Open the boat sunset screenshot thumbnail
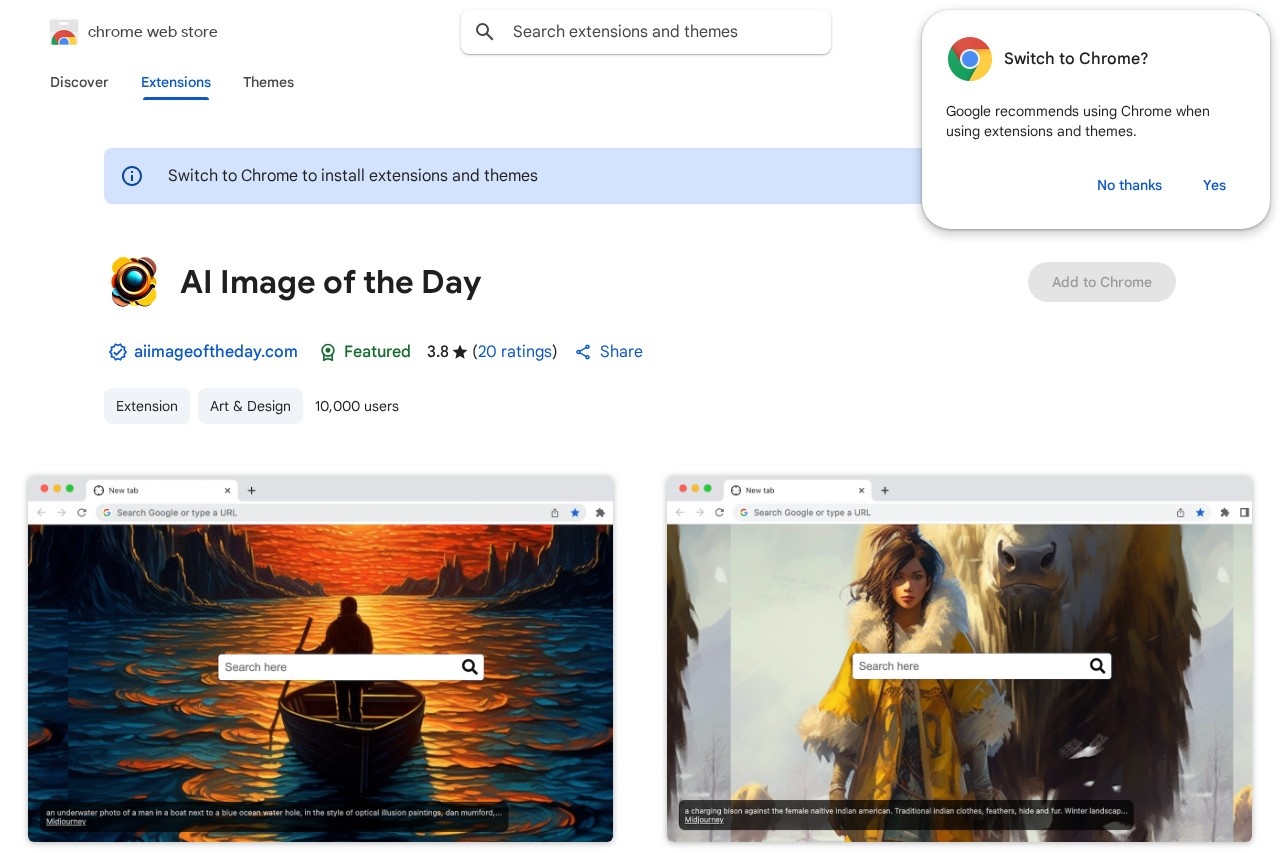The width and height of the screenshot is (1280, 853). [x=320, y=659]
